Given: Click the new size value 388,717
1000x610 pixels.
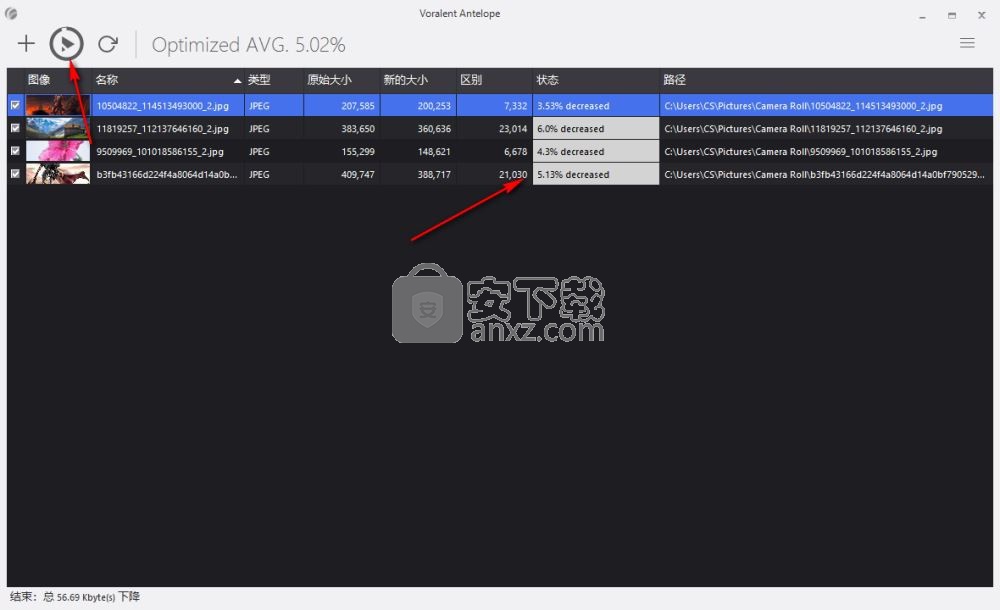Looking at the screenshot, I should click(434, 175).
